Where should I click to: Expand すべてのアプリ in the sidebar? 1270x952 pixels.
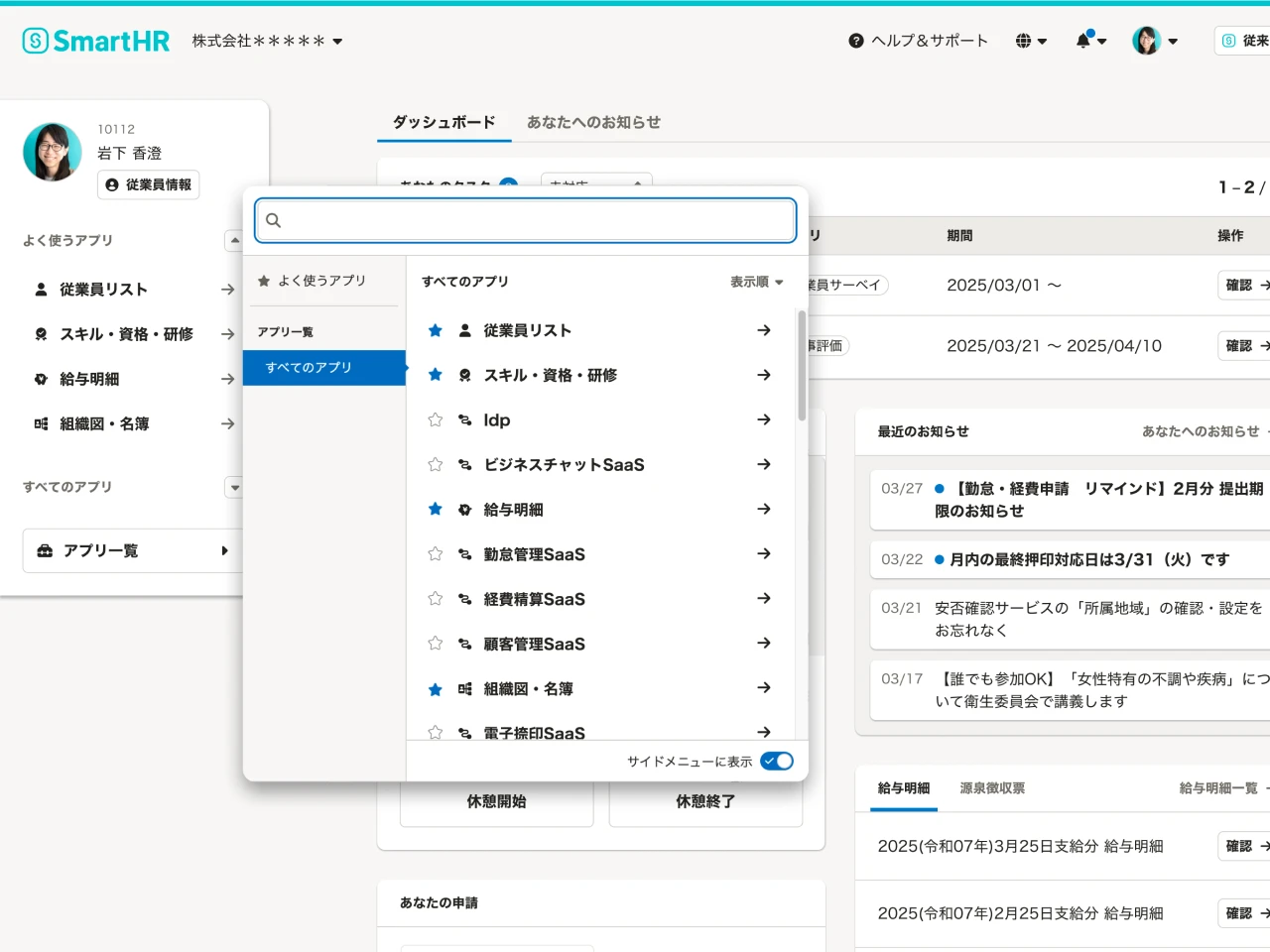coord(235,487)
